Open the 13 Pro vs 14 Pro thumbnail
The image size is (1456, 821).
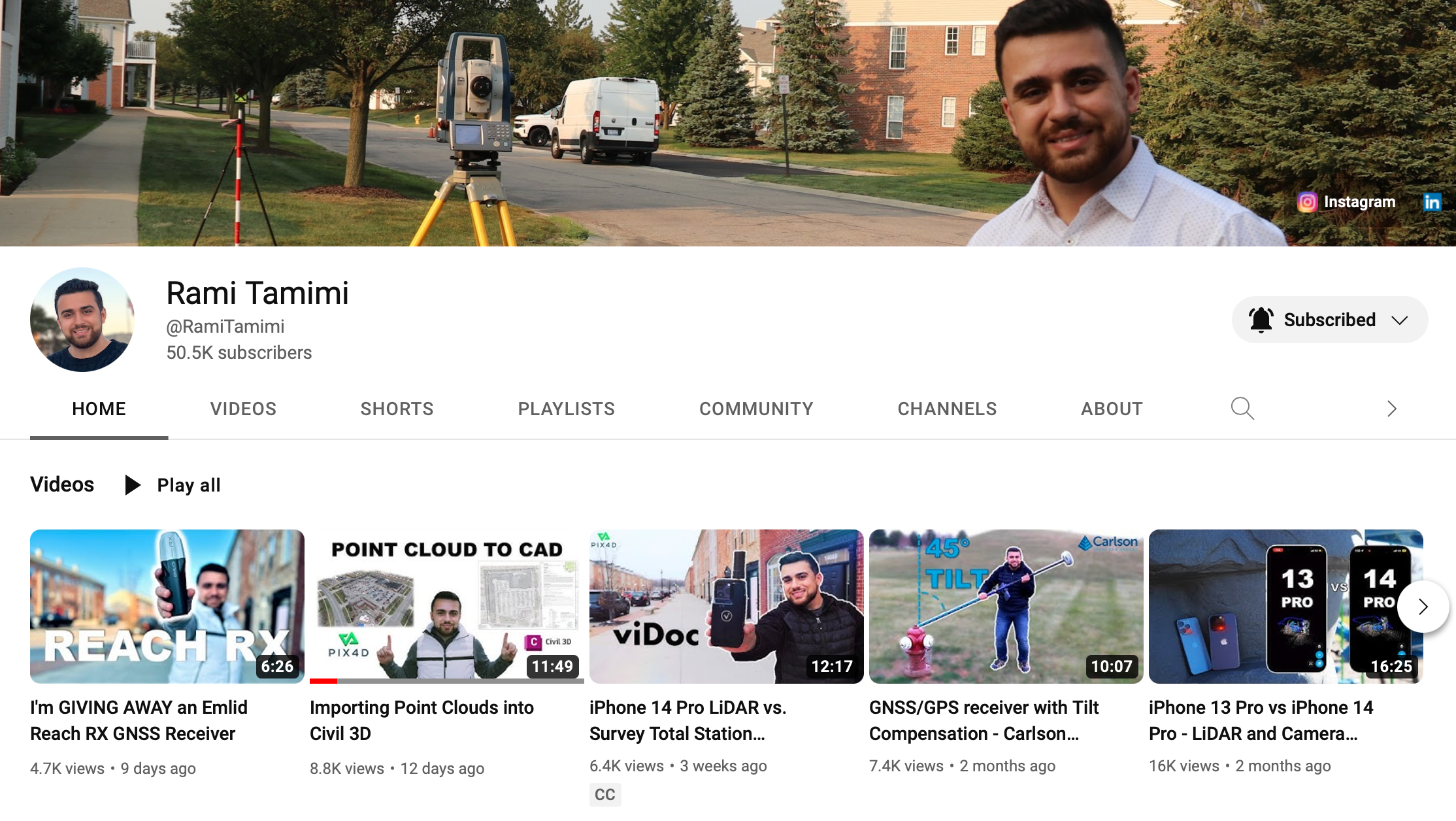coord(1286,607)
